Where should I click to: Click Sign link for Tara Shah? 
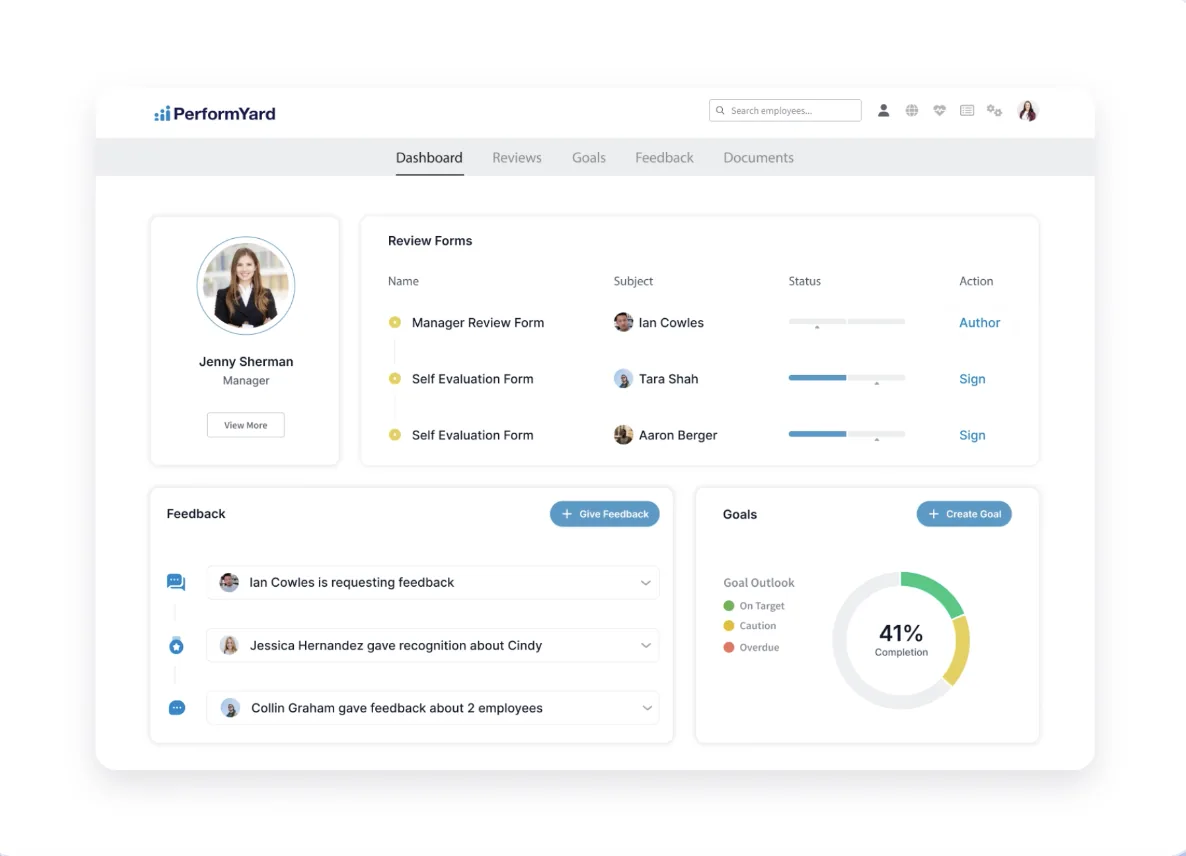972,379
